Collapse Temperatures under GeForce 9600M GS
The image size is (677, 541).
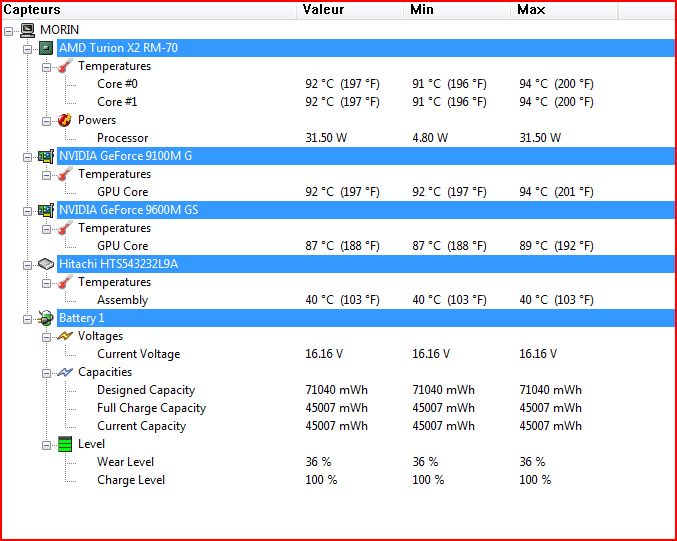pyautogui.click(x=46, y=229)
